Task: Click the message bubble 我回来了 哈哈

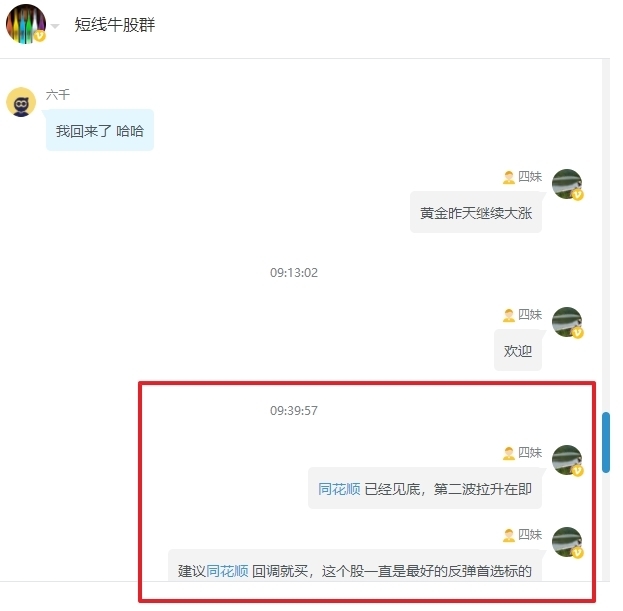Action: pos(100,130)
